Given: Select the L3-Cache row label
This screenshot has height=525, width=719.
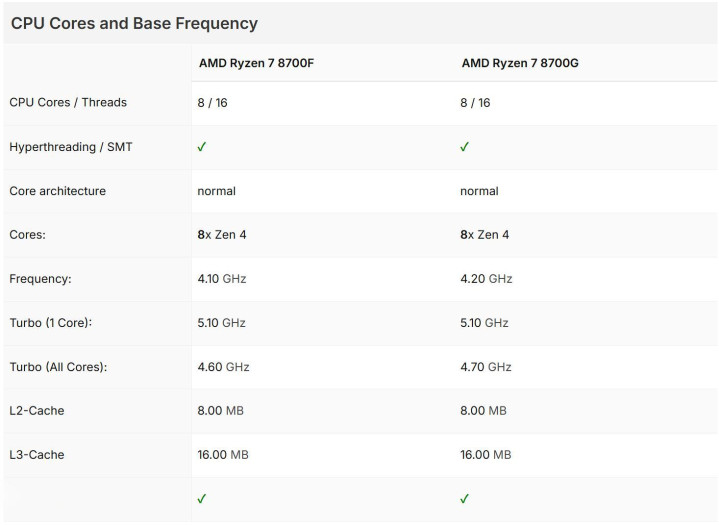Looking at the screenshot, I should tap(37, 455).
